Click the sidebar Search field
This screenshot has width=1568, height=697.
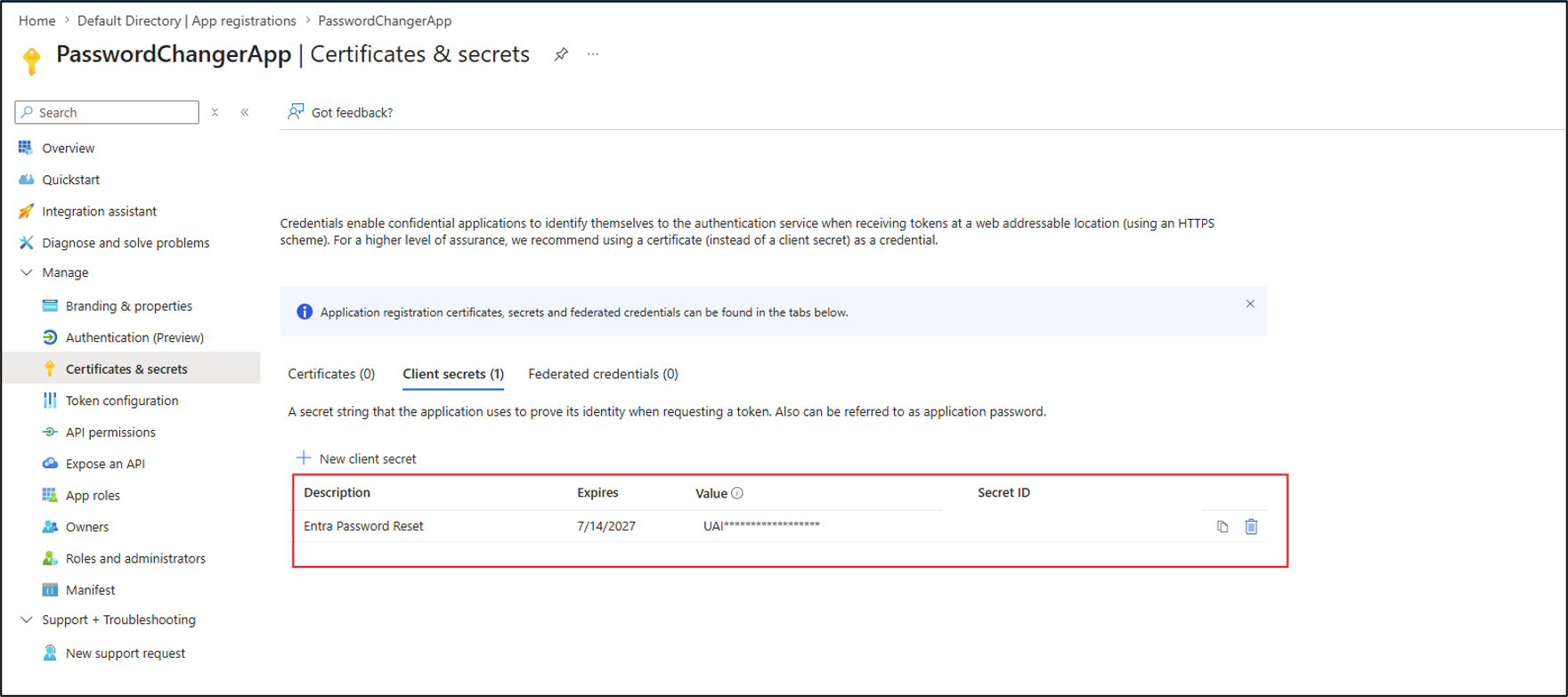pyautogui.click(x=107, y=112)
